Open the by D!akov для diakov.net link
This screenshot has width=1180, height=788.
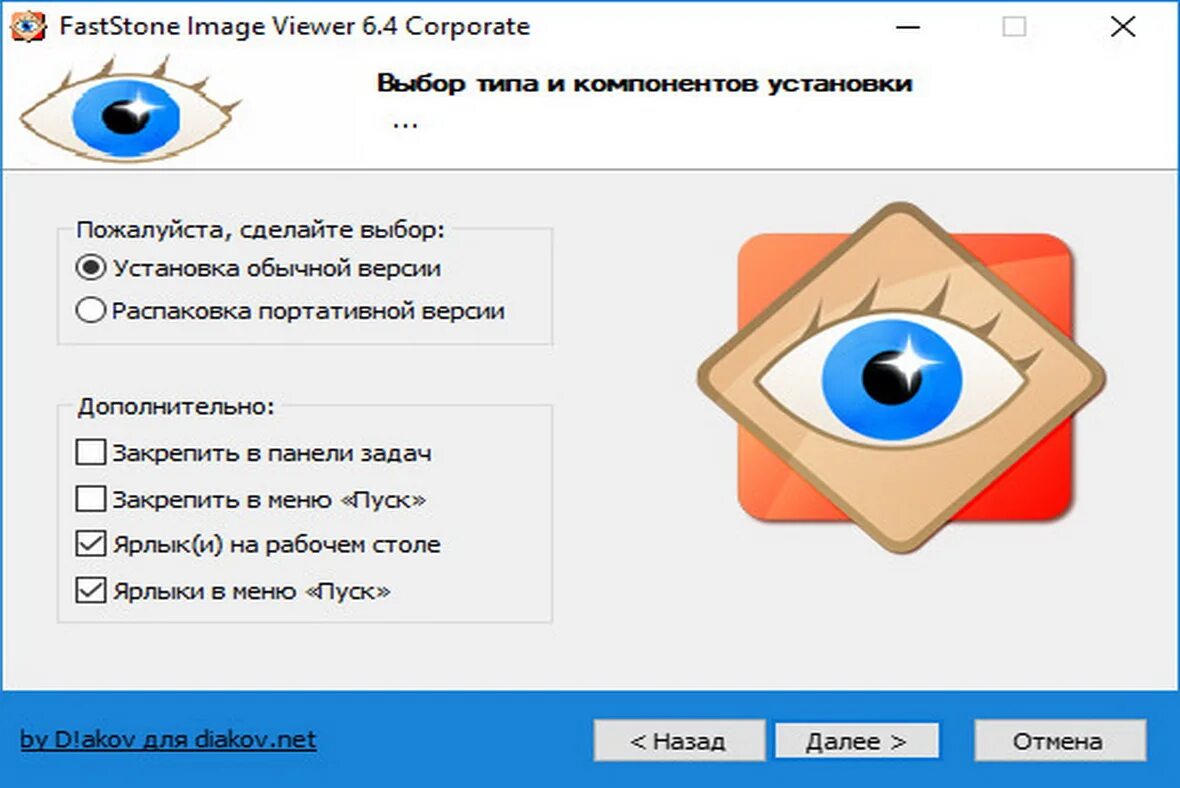pyautogui.click(x=168, y=739)
